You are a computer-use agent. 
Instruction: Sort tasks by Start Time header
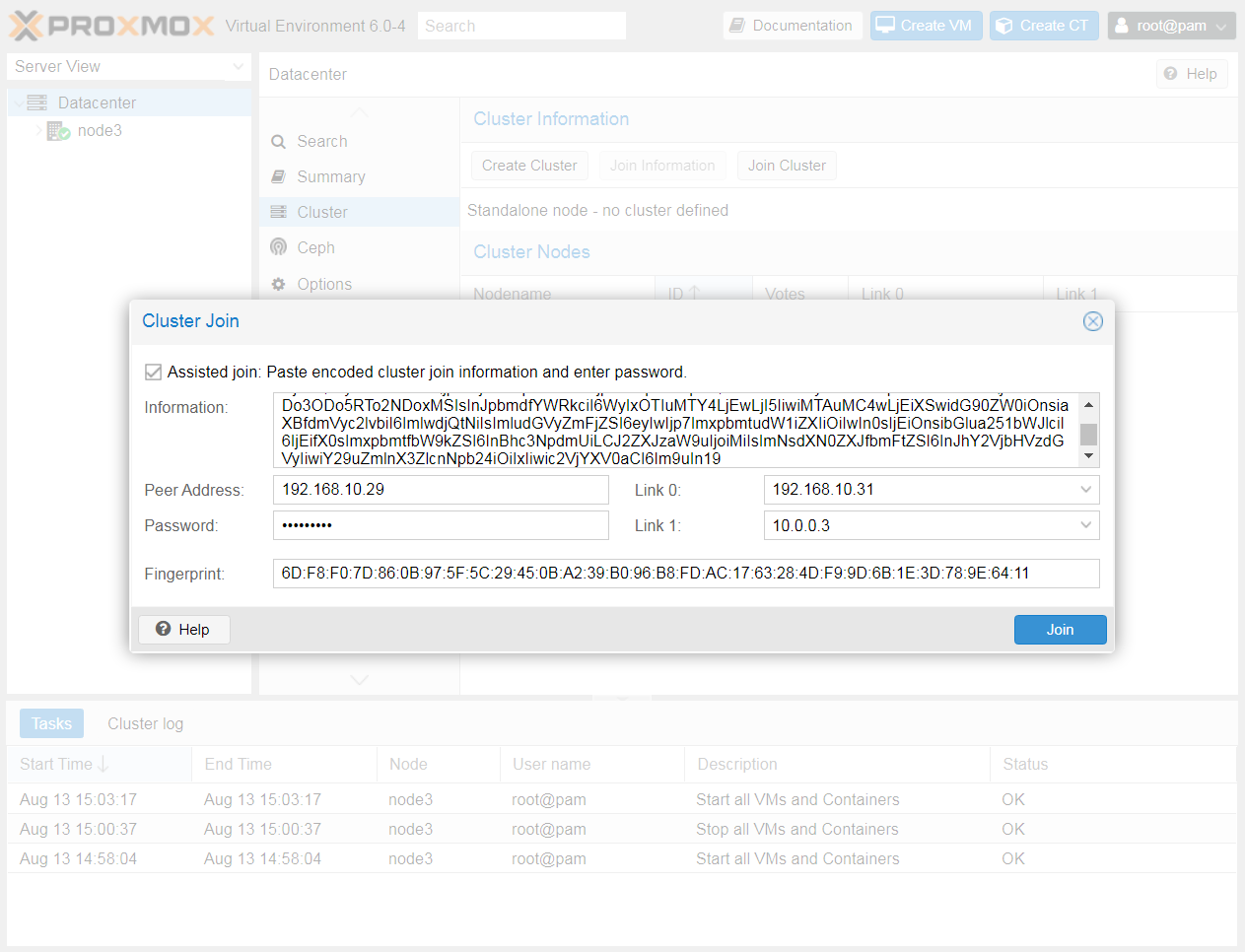(99, 764)
